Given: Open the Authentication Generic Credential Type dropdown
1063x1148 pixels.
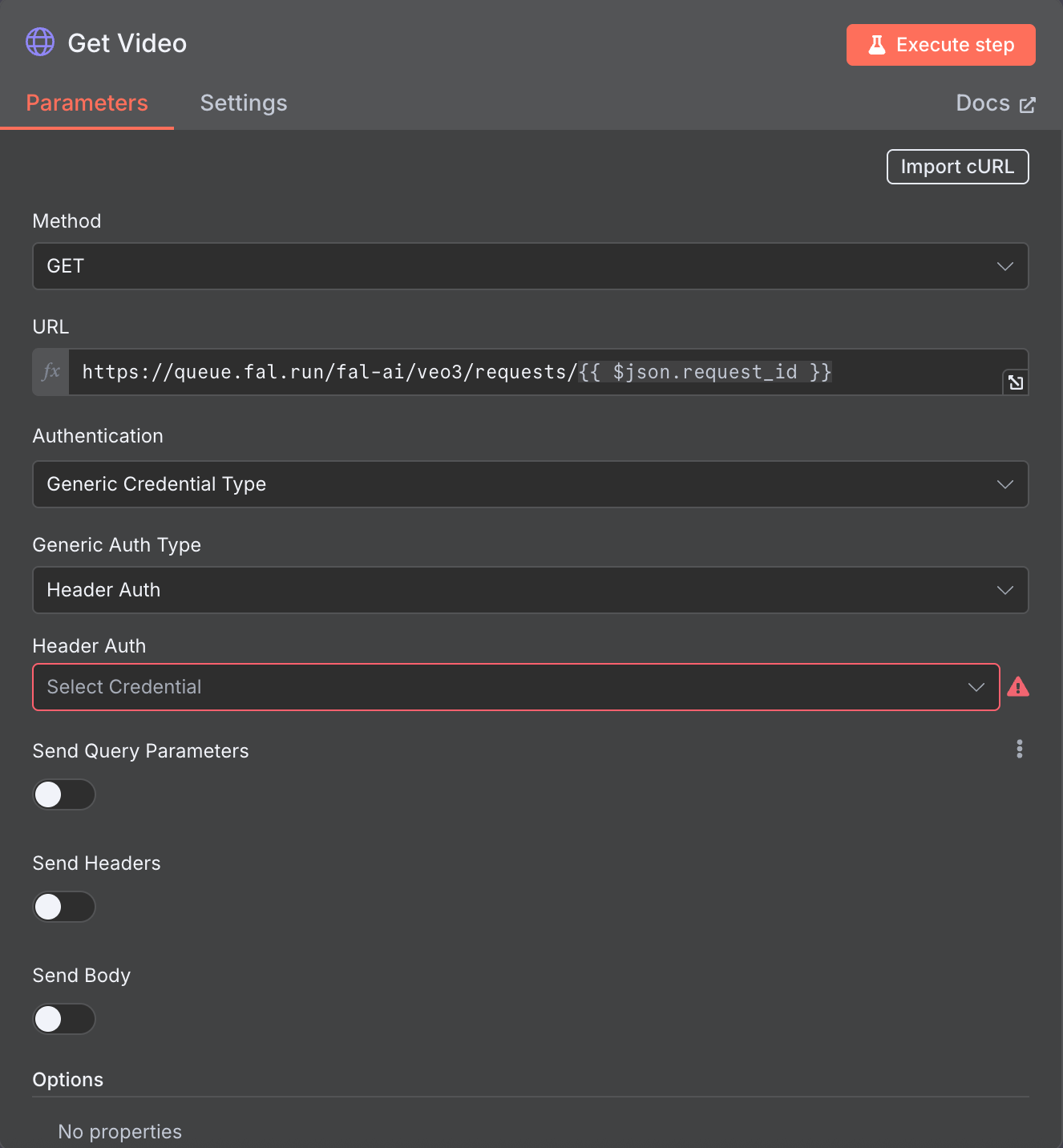Looking at the screenshot, I should tap(531, 484).
